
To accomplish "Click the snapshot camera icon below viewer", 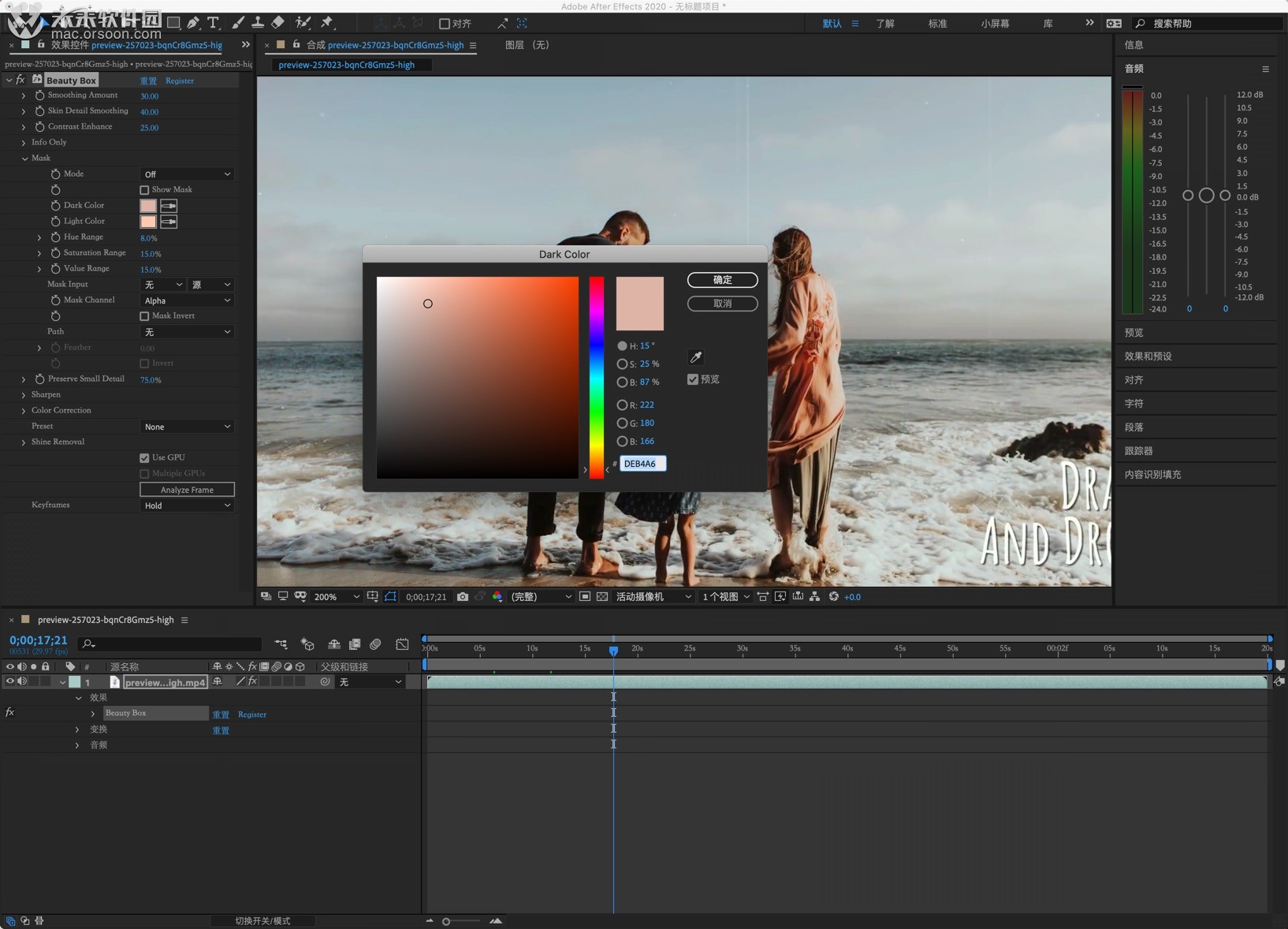I will click(463, 597).
